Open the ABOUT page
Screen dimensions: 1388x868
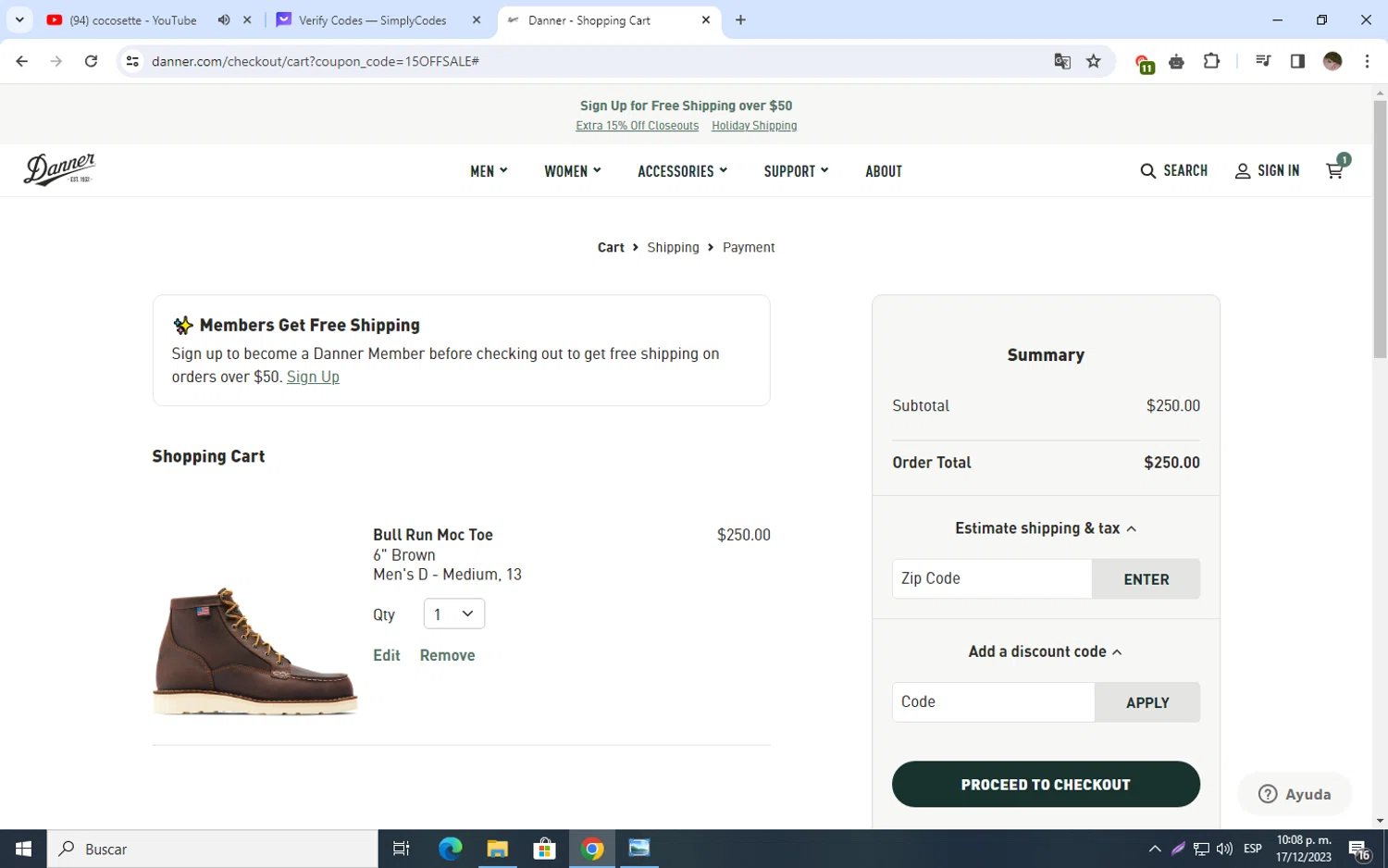pyautogui.click(x=884, y=171)
